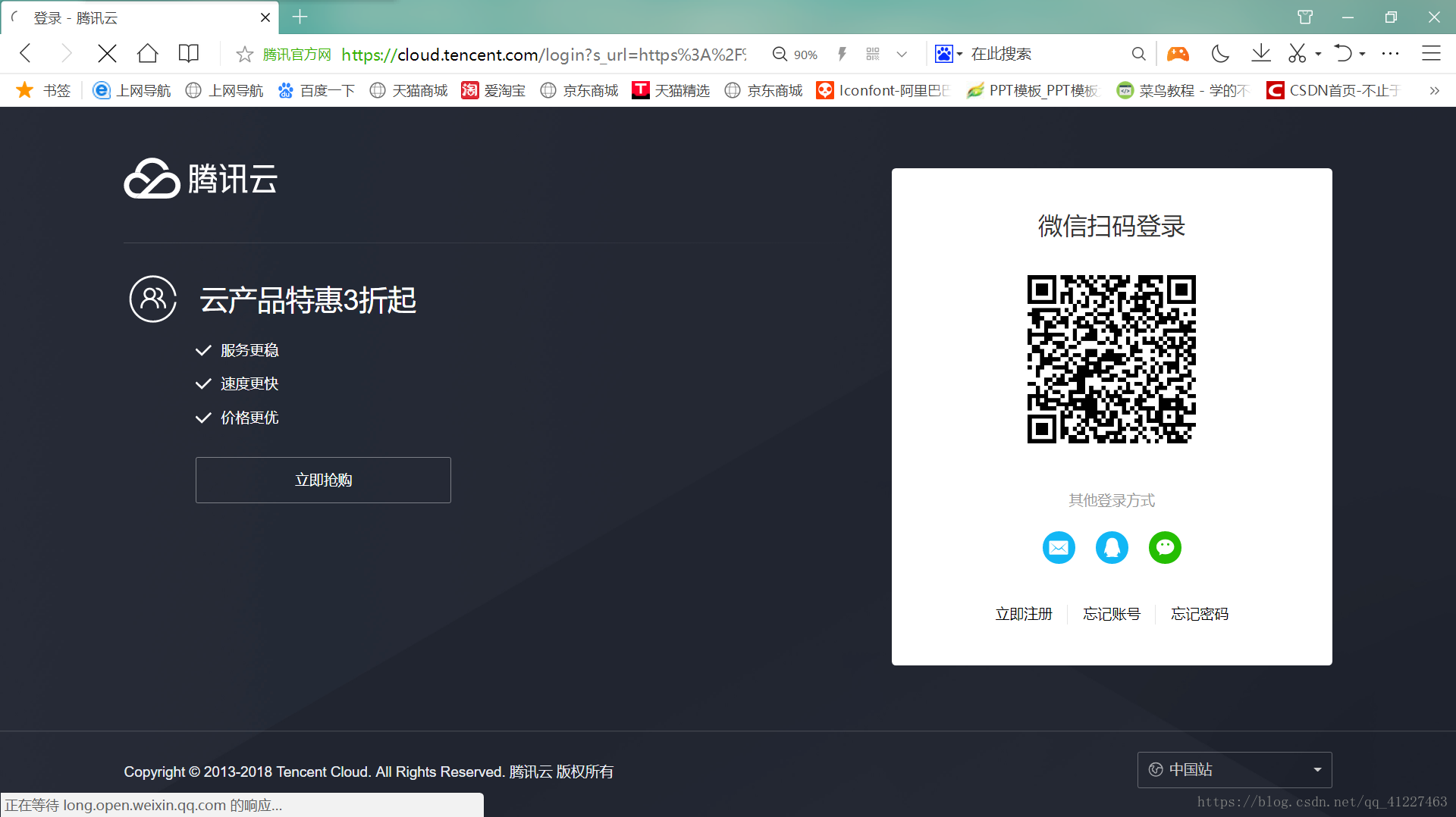Go back with the browser back arrow

tap(26, 53)
